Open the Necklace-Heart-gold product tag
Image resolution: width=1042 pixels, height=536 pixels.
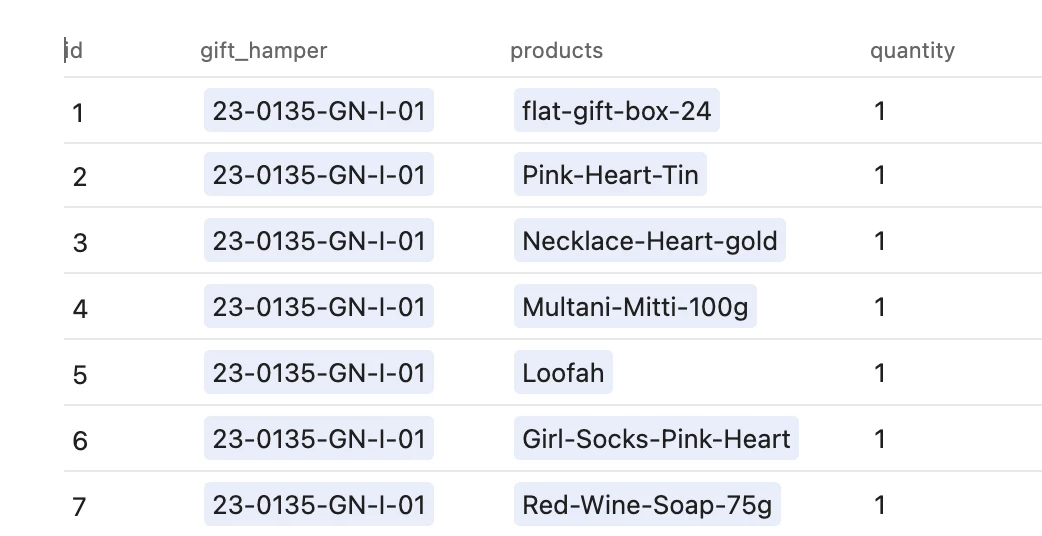pyautogui.click(x=649, y=240)
